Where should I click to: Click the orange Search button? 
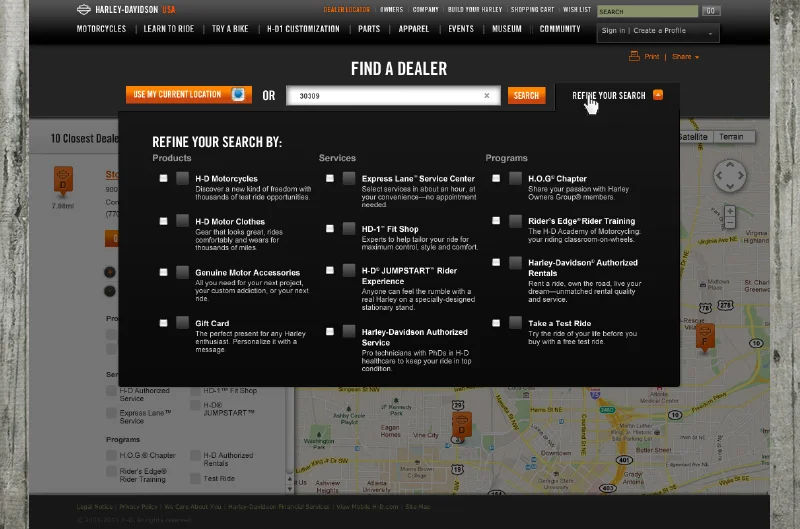click(526, 95)
